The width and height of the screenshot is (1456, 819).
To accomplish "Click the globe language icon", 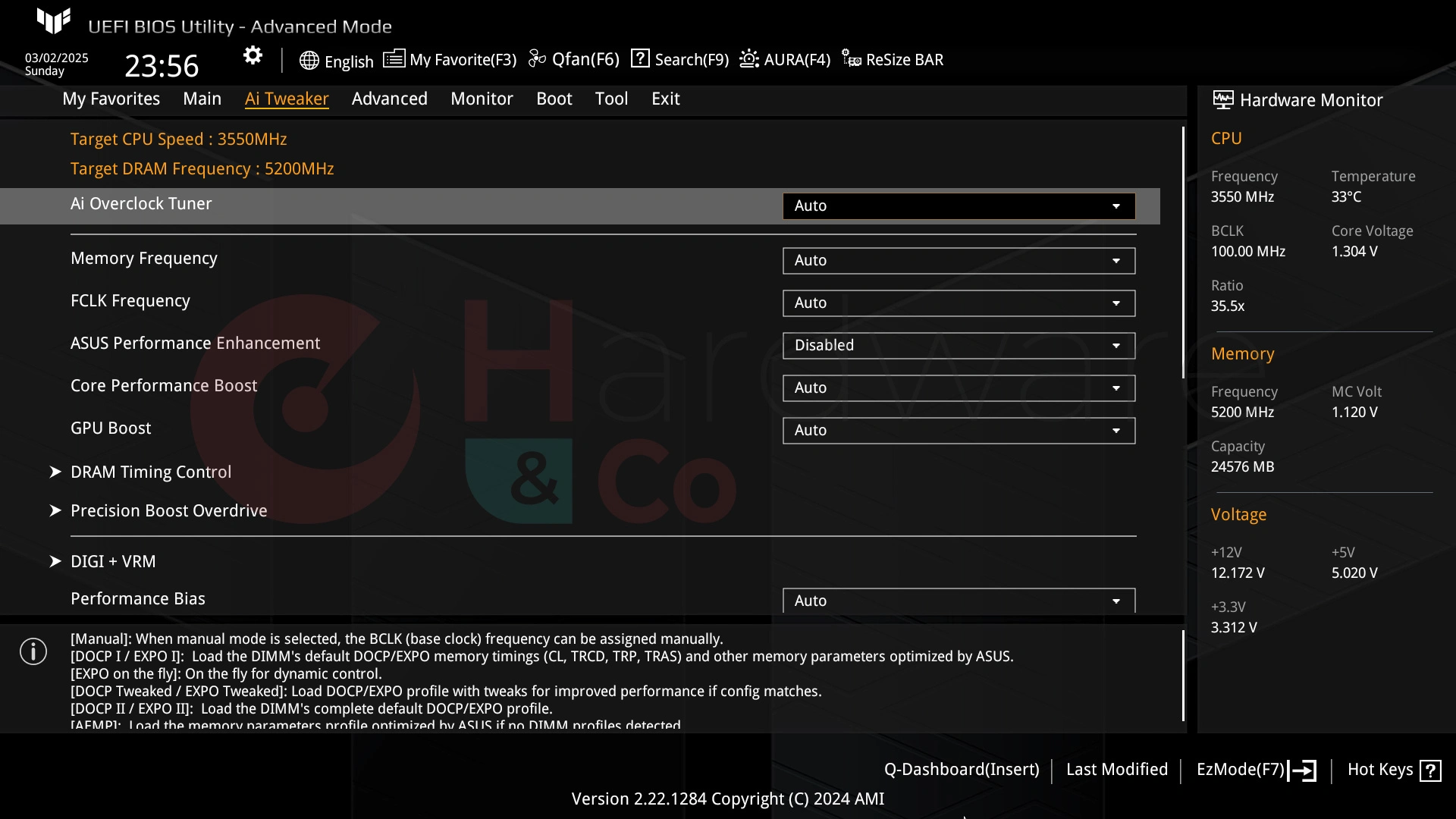I will 309,61.
